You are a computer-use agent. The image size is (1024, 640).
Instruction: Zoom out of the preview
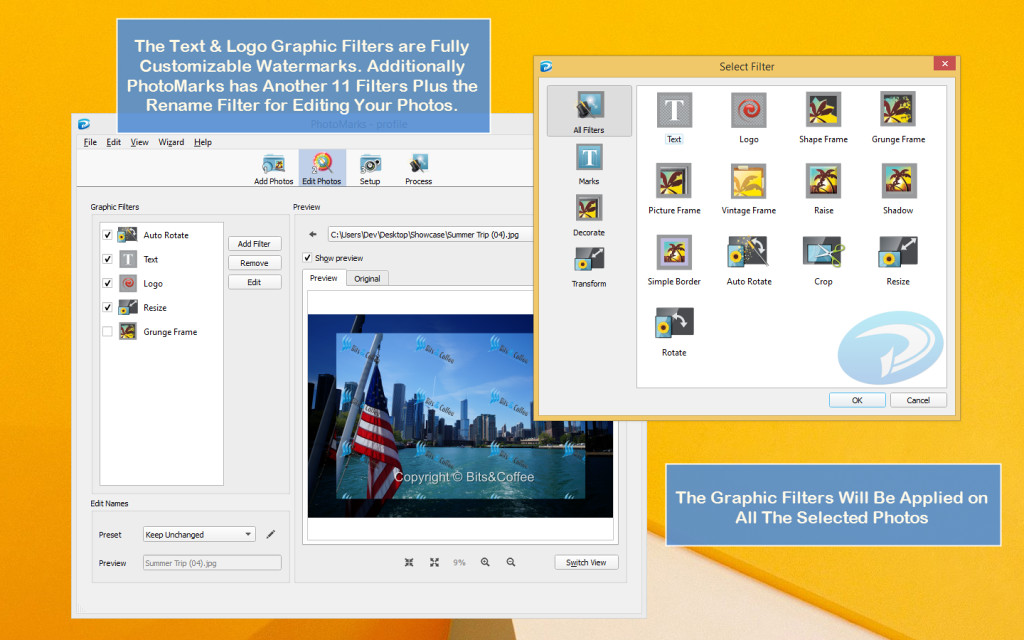click(x=511, y=562)
